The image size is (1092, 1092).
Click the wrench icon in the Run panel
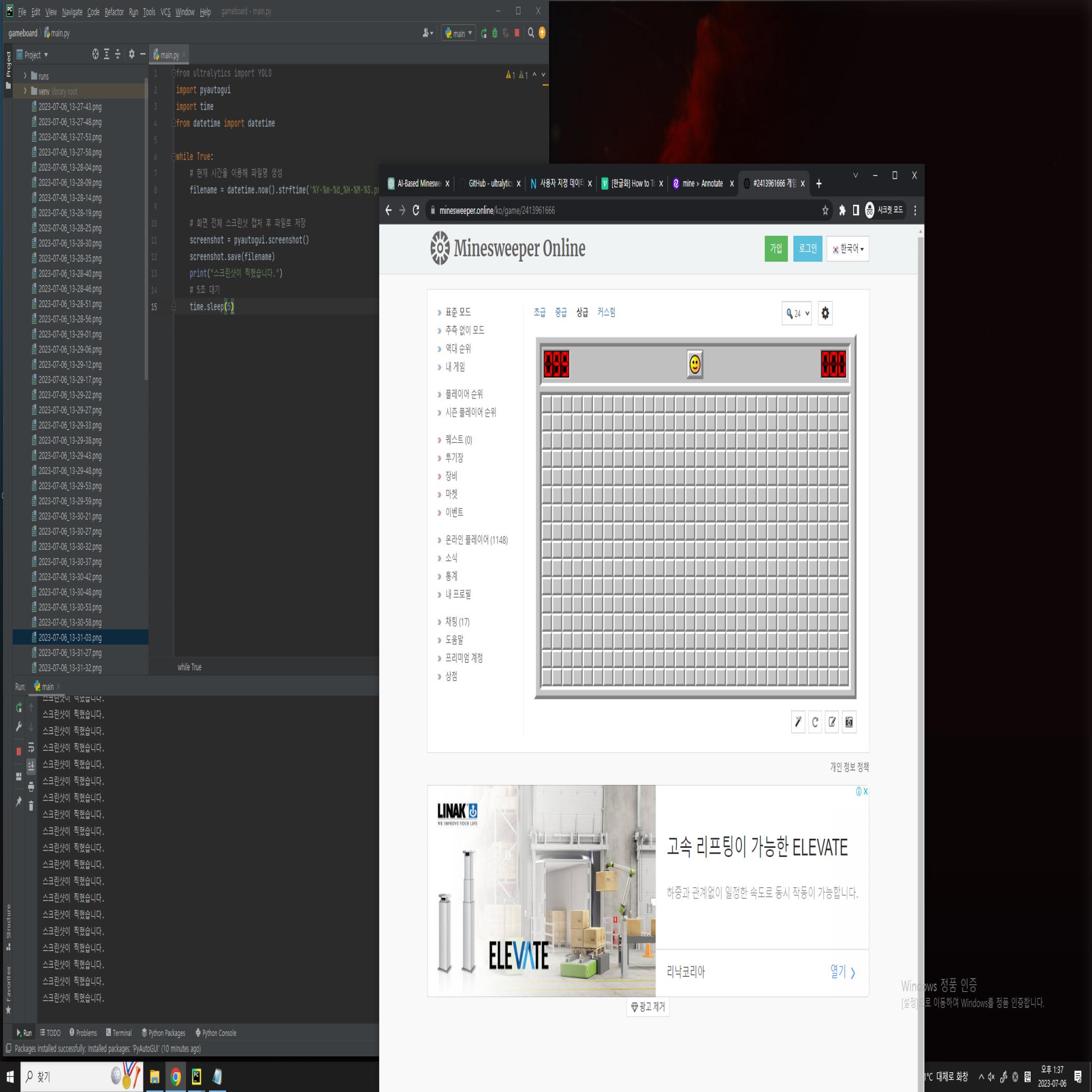click(19, 726)
